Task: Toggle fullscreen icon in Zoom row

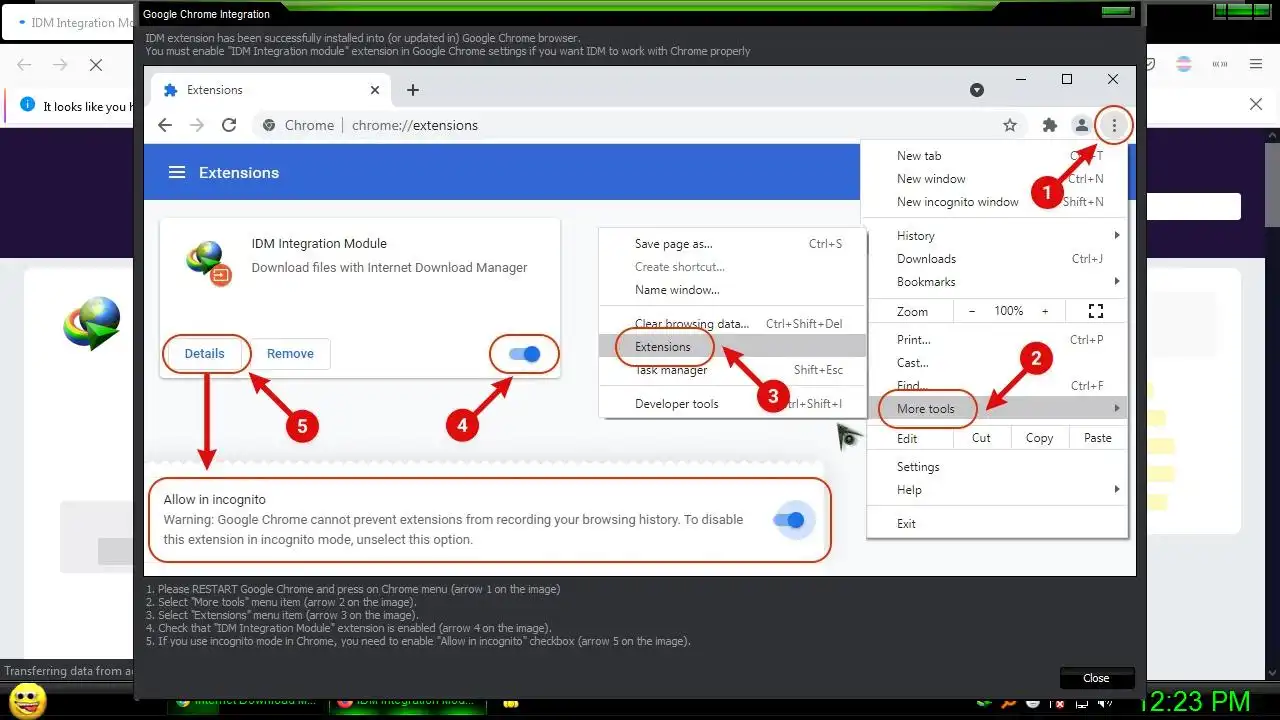Action: [1095, 311]
